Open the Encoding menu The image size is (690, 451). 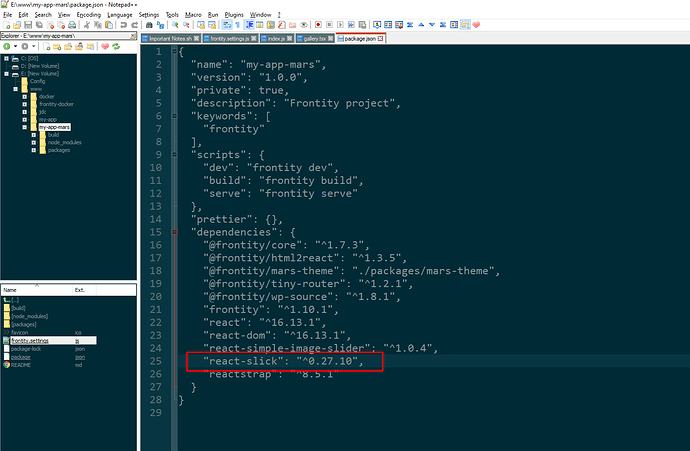coord(88,15)
